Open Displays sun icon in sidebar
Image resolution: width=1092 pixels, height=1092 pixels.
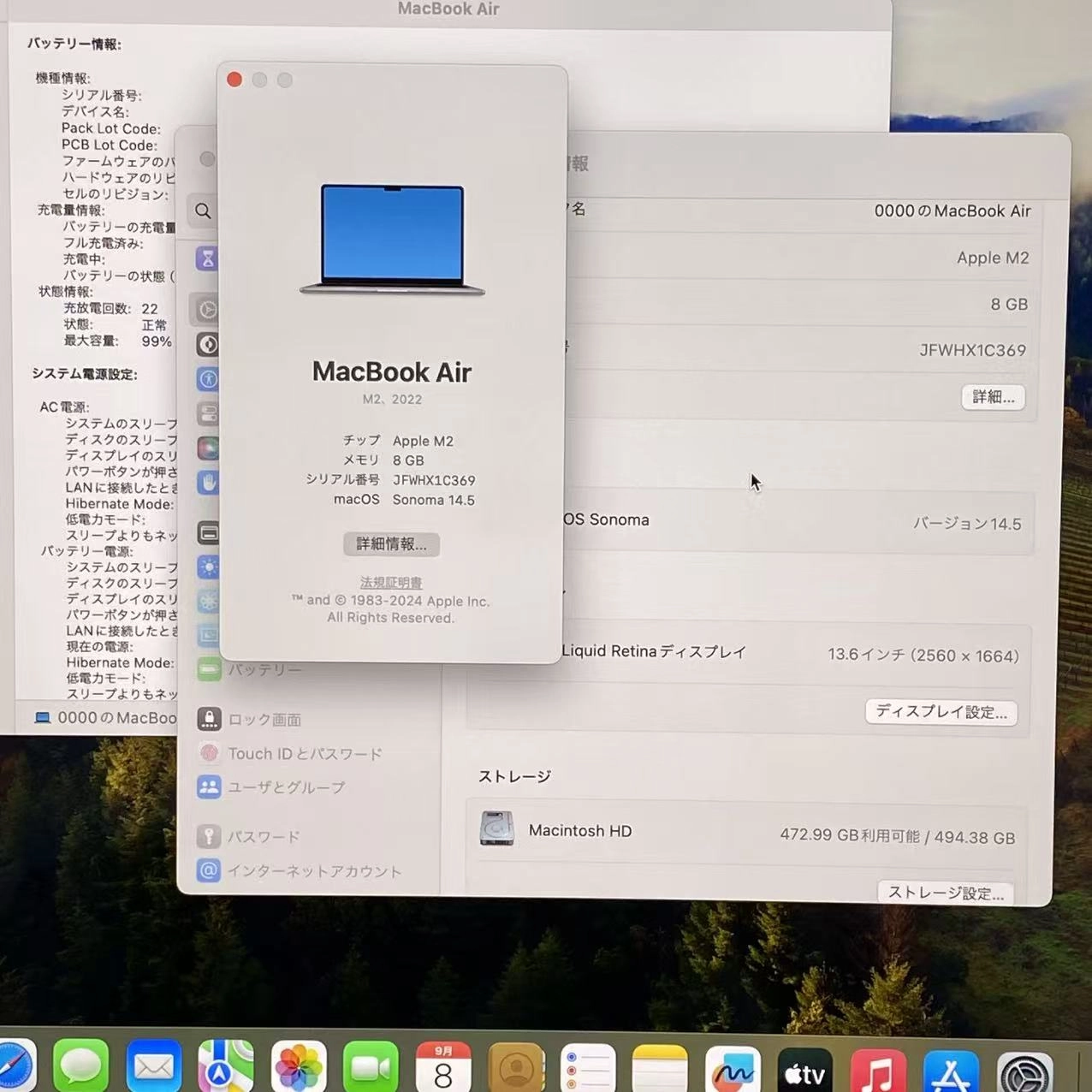point(208,567)
